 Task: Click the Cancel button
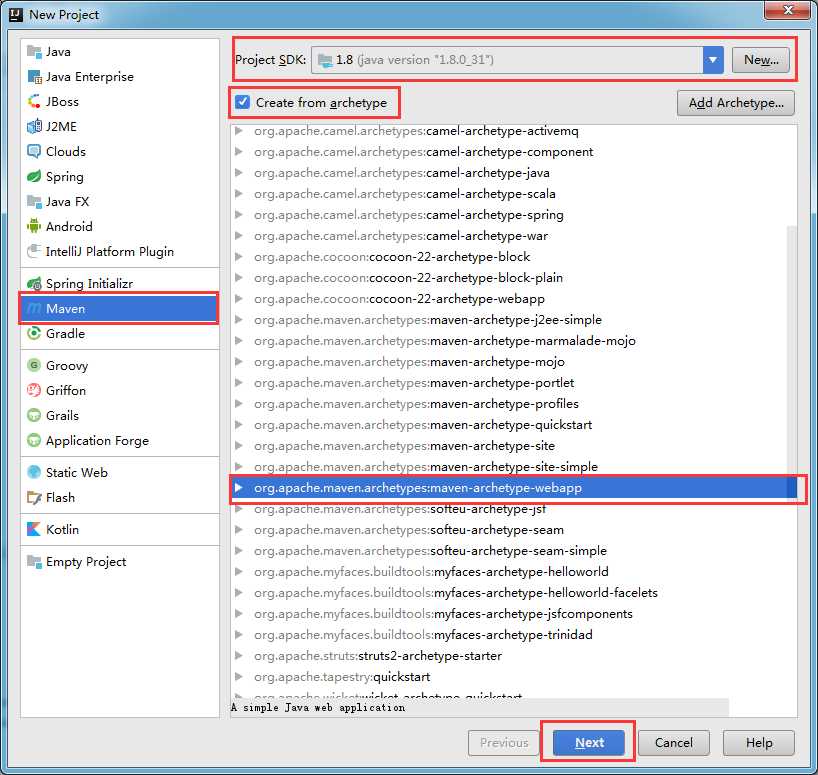point(673,742)
